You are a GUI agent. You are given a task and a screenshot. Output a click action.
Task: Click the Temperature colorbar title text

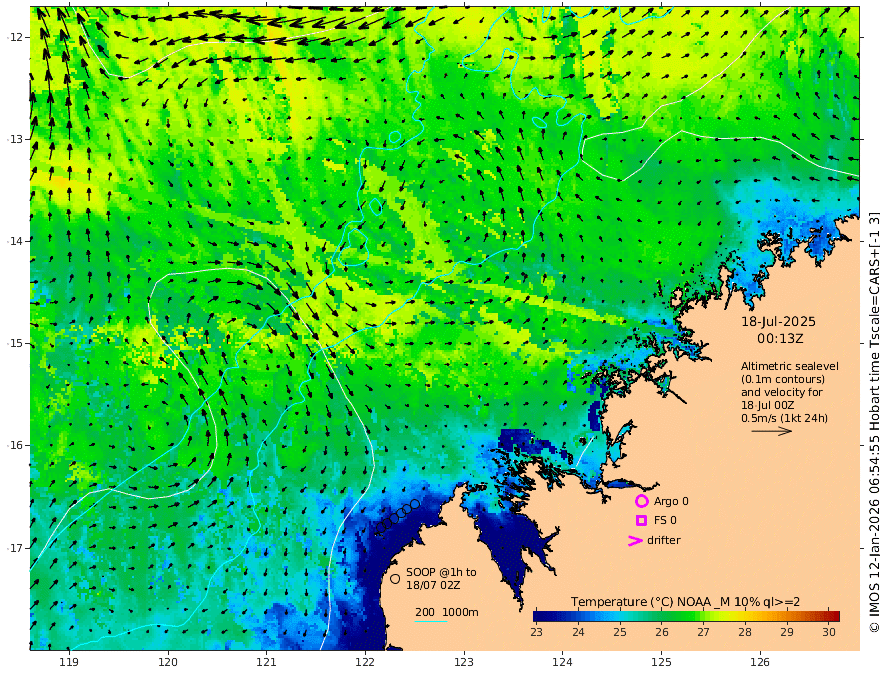point(685,602)
